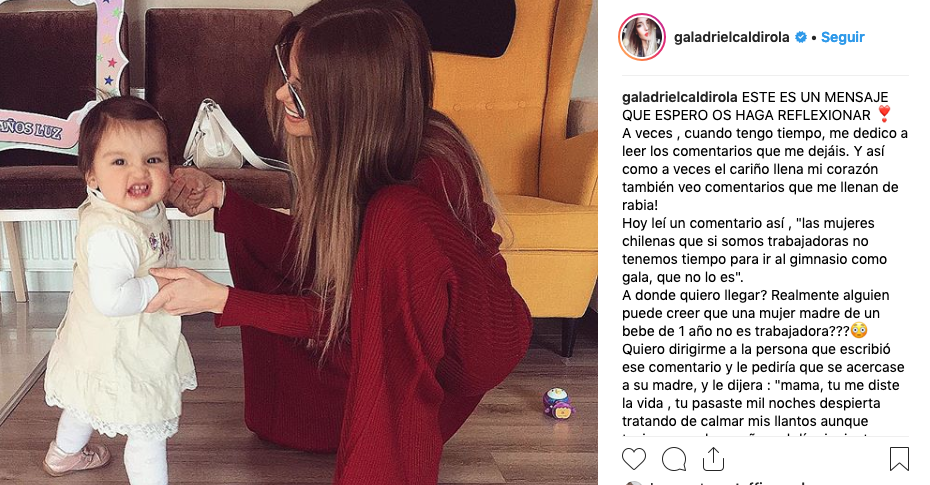Save the post with the bookmark icon
This screenshot has height=485, width=930.
click(899, 460)
